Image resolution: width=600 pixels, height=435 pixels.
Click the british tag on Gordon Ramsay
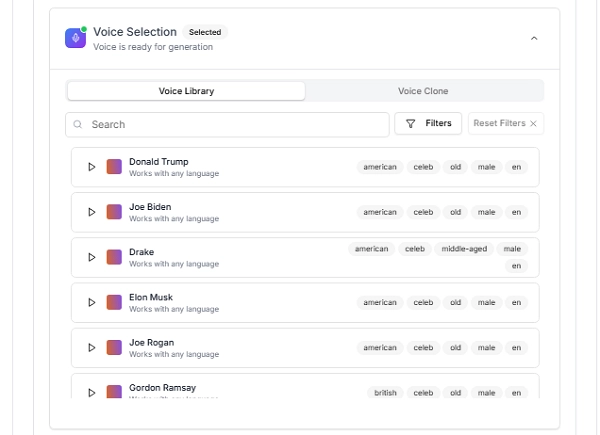[385, 393]
